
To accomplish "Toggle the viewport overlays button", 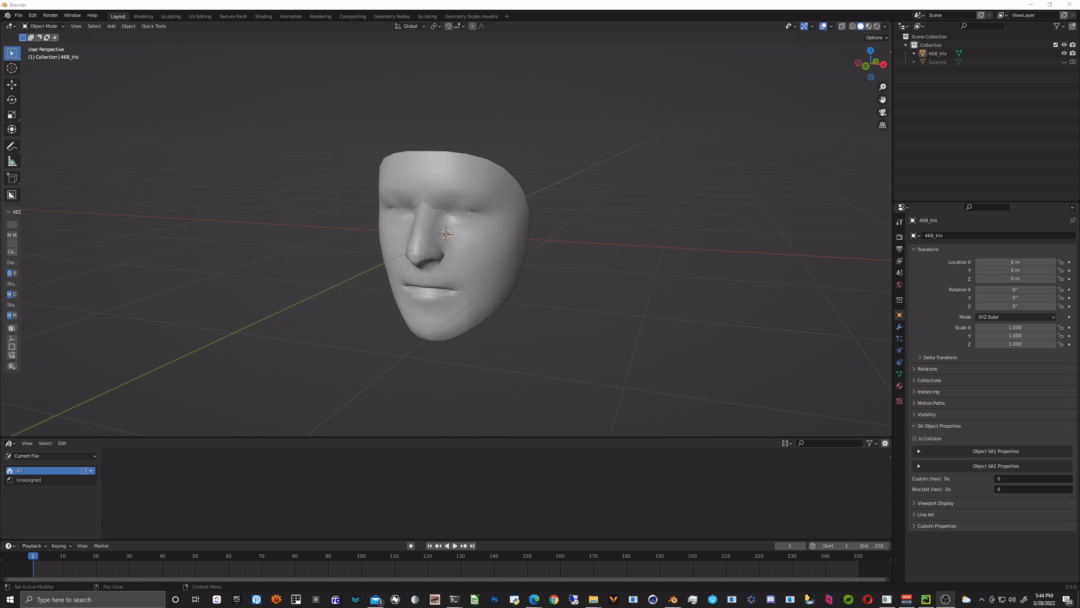I will tap(823, 26).
